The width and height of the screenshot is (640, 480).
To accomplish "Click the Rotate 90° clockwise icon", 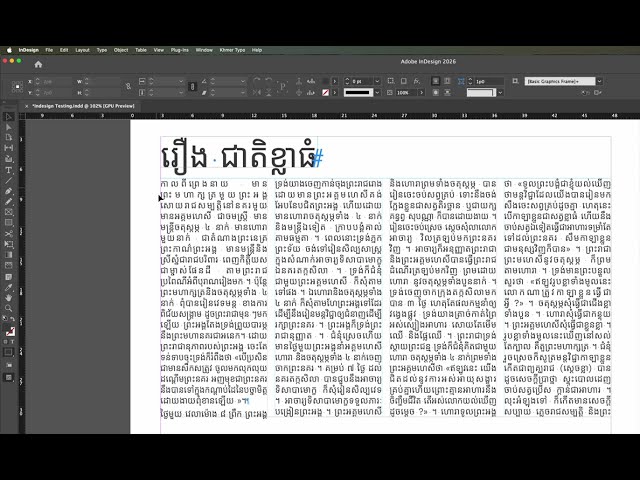I will (257, 81).
